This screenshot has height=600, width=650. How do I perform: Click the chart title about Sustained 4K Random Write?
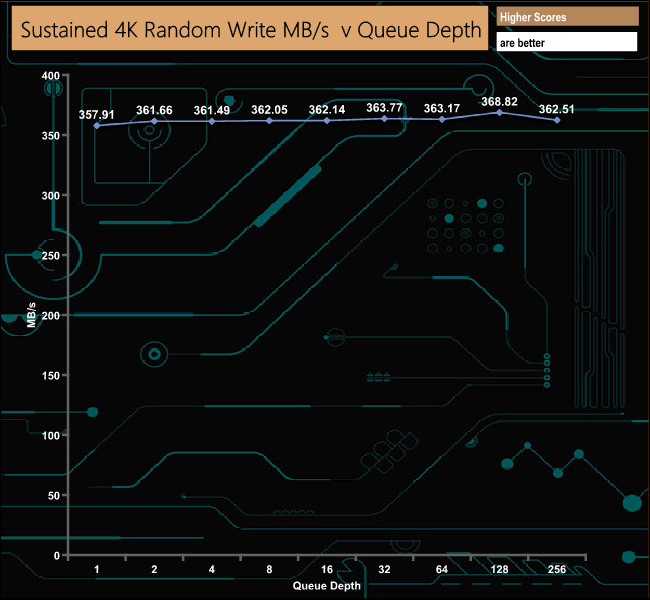[248, 30]
